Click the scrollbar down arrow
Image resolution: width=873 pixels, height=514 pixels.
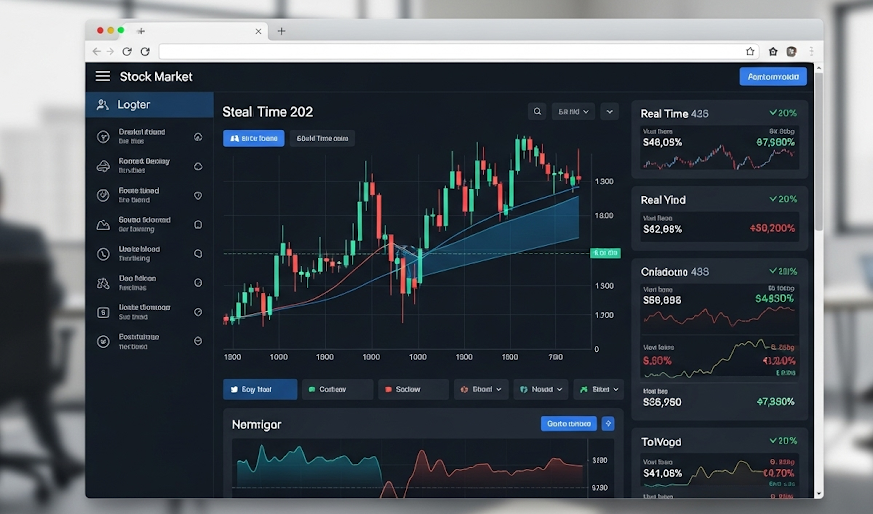pyautogui.click(x=818, y=493)
